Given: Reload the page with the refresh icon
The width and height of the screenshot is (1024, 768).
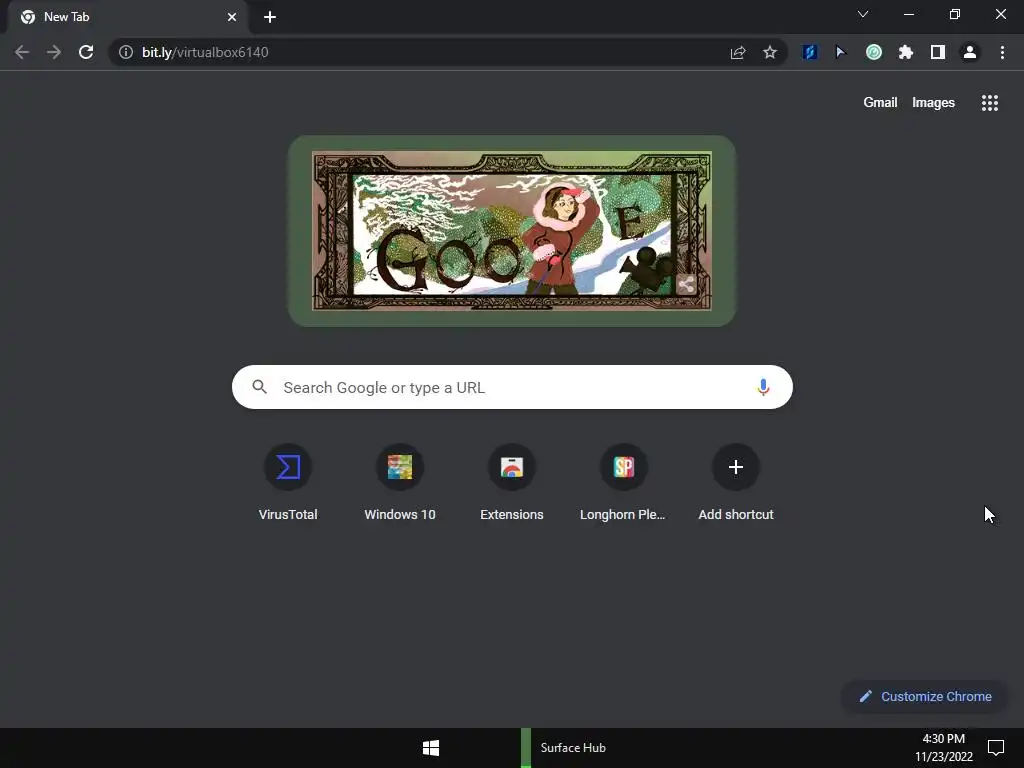Looking at the screenshot, I should [86, 52].
